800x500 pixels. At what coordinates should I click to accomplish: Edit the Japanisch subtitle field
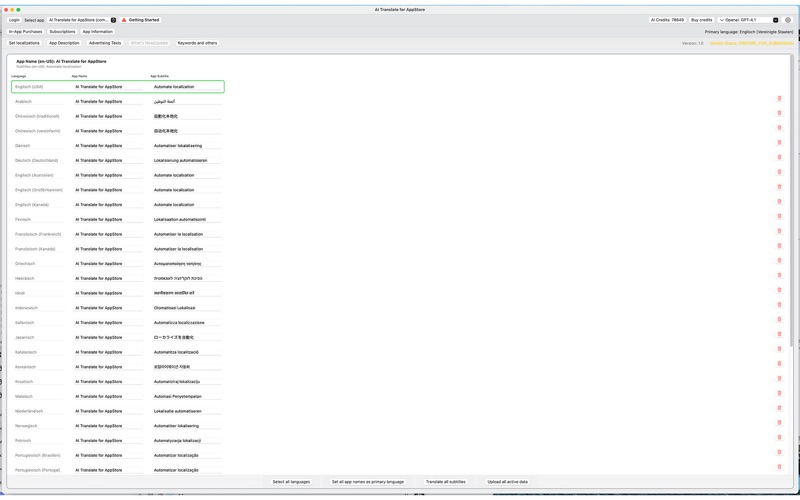pos(187,337)
